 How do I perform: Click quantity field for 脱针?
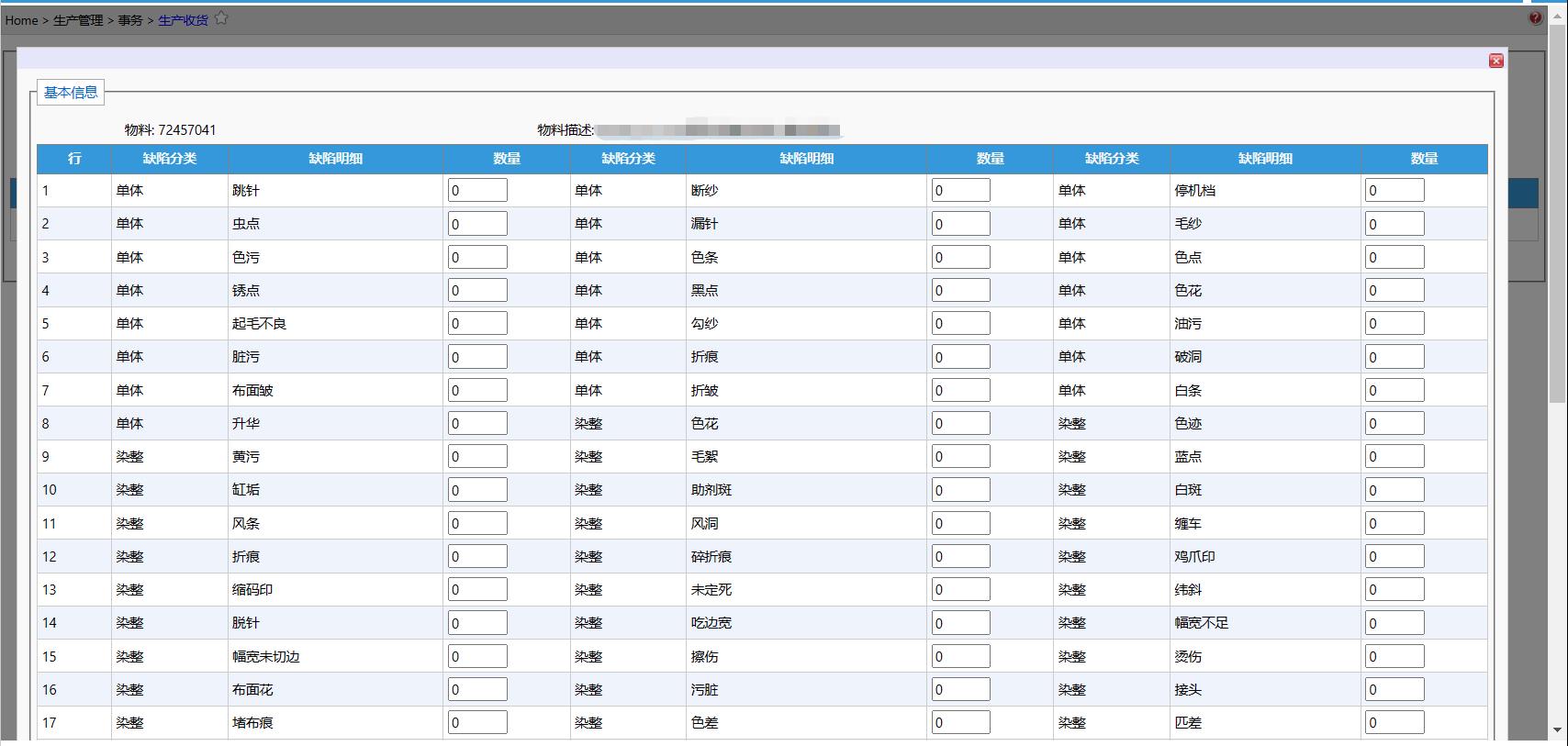pyautogui.click(x=477, y=623)
